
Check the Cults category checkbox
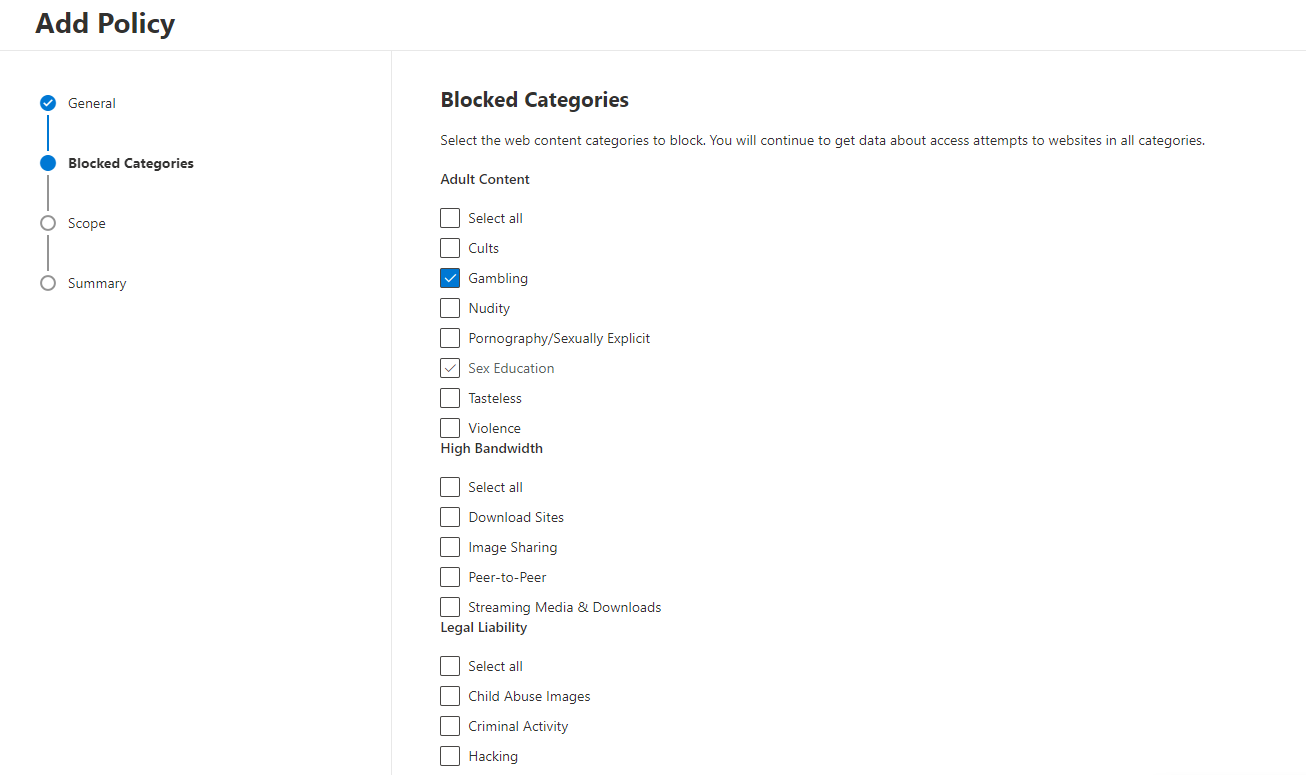pyautogui.click(x=450, y=247)
